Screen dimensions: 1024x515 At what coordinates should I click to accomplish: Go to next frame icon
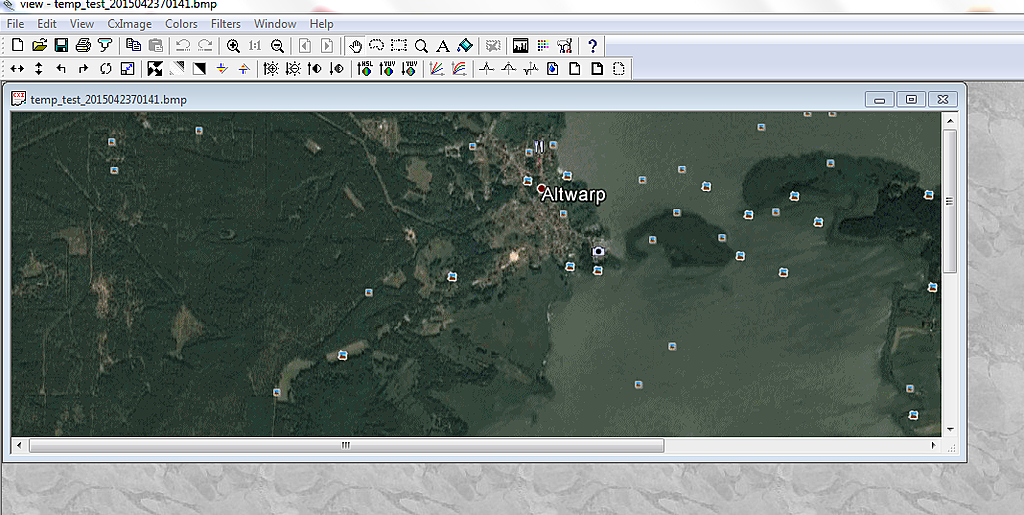[327, 46]
